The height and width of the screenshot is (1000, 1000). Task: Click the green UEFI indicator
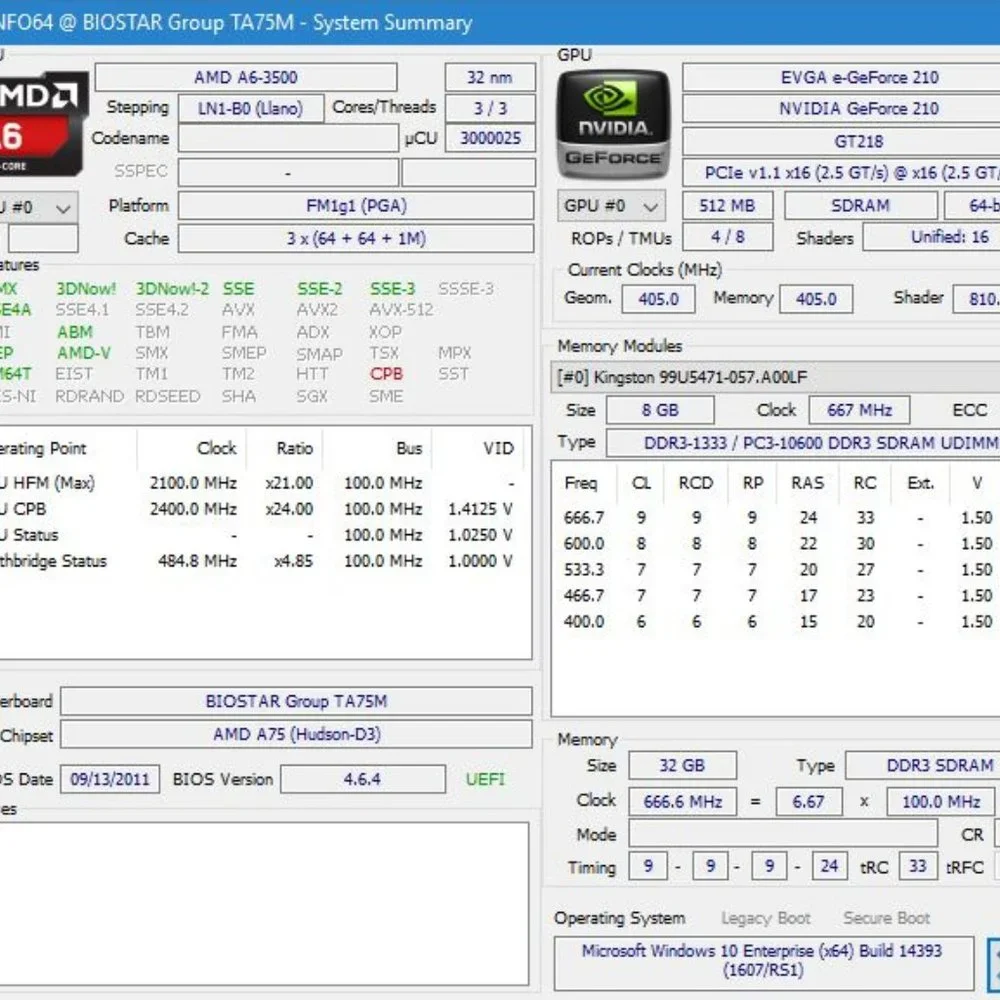coord(485,779)
